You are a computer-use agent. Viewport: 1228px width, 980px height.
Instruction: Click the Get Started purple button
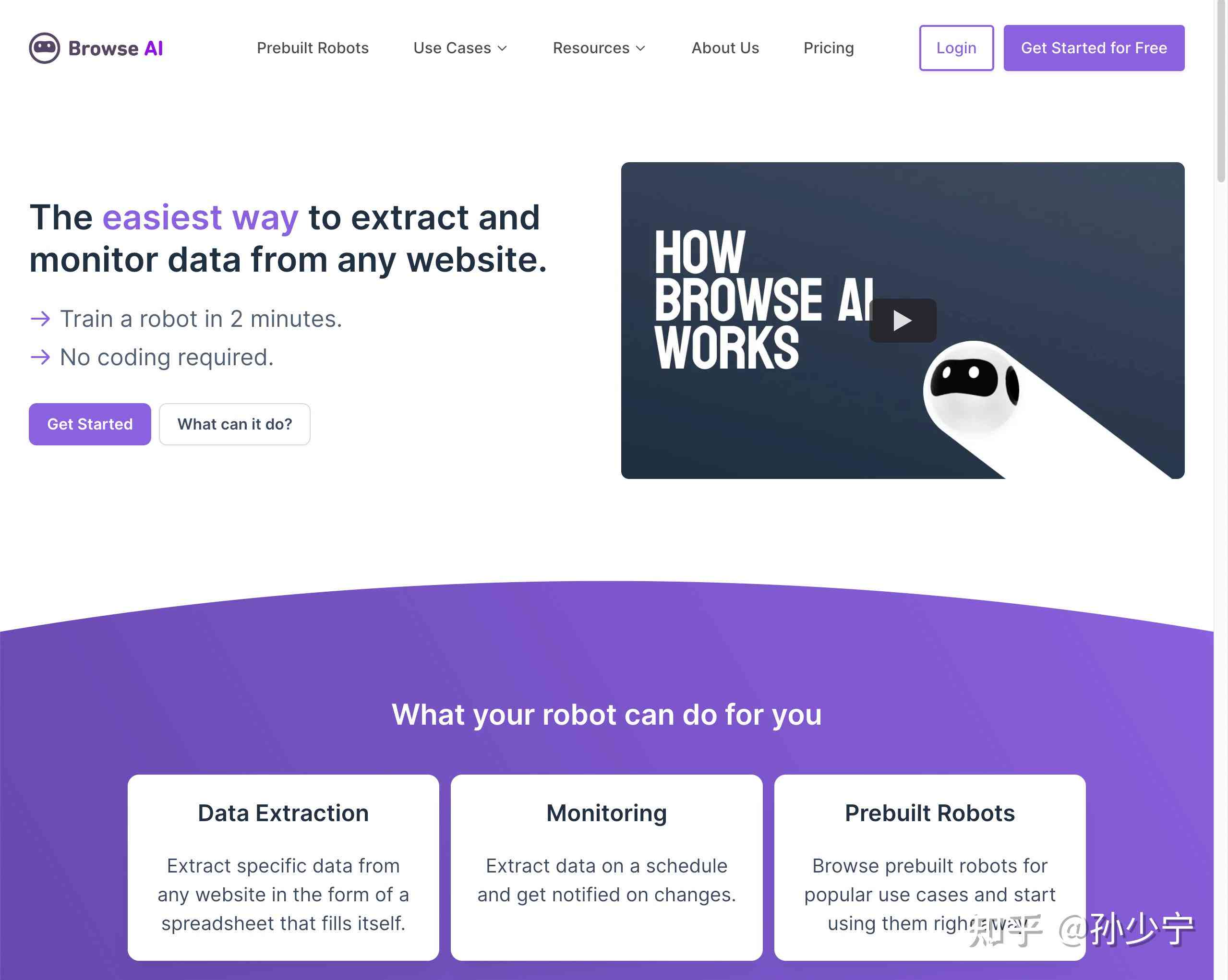coord(90,424)
